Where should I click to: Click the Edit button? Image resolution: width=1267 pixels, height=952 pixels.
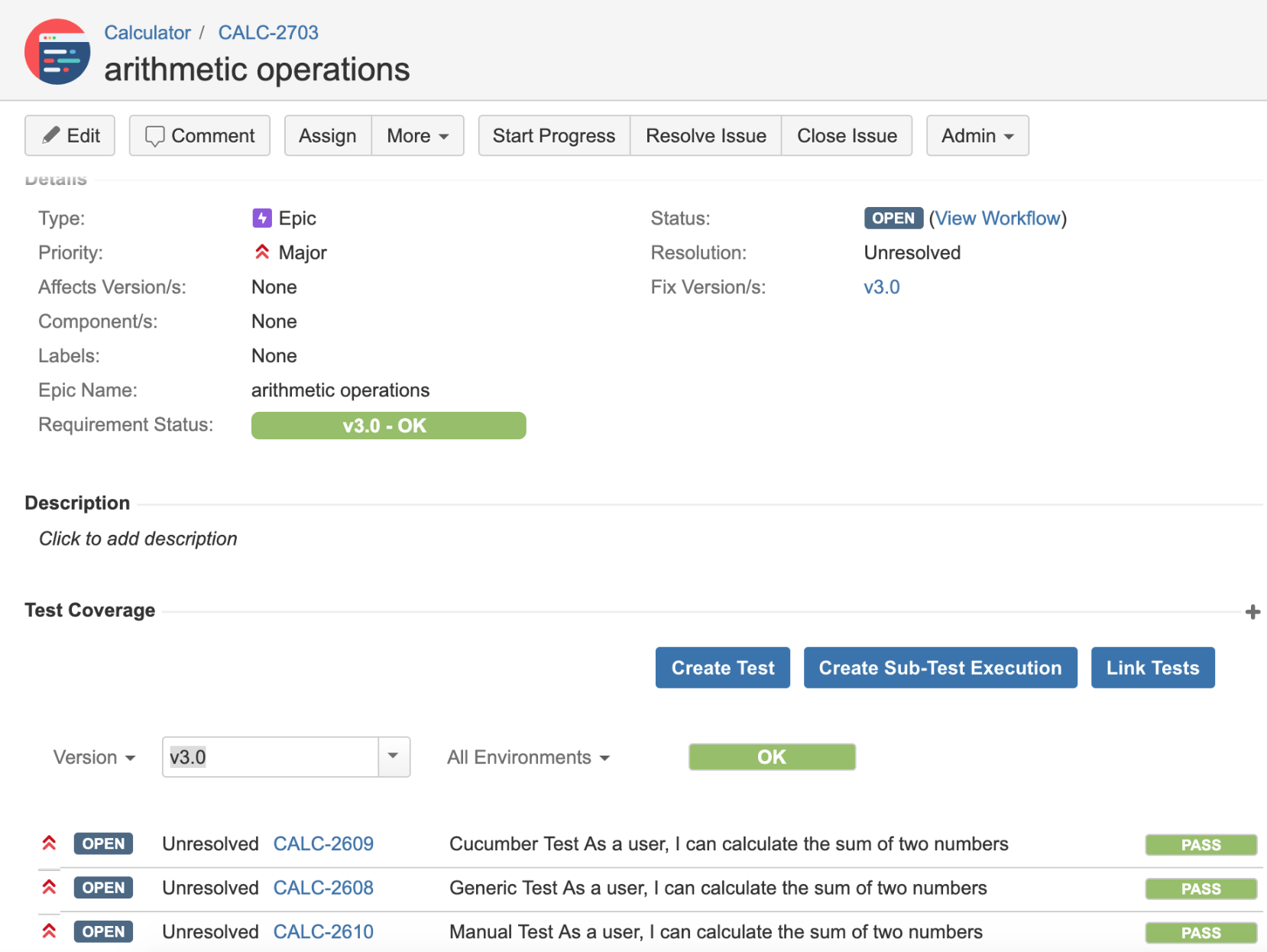pos(70,136)
